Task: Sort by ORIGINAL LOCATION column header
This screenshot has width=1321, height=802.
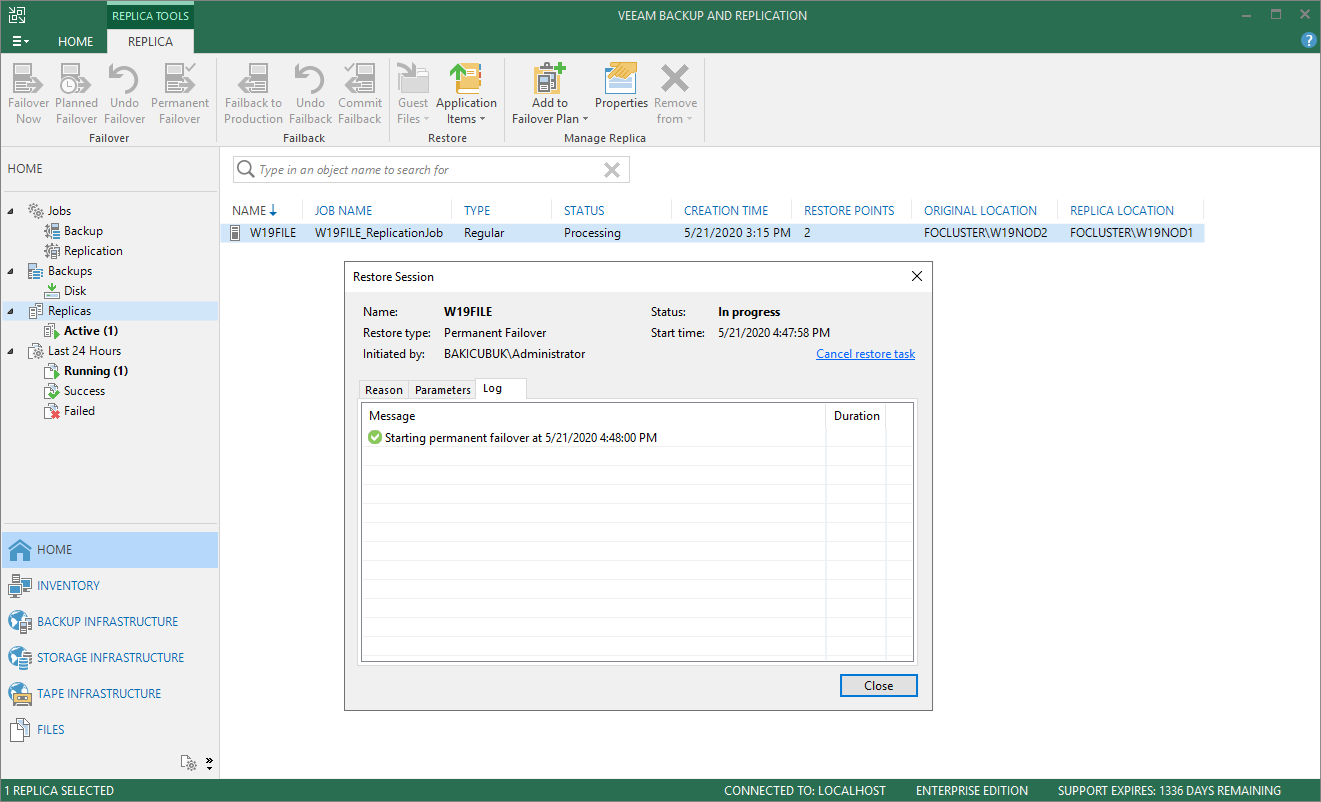Action: point(980,211)
